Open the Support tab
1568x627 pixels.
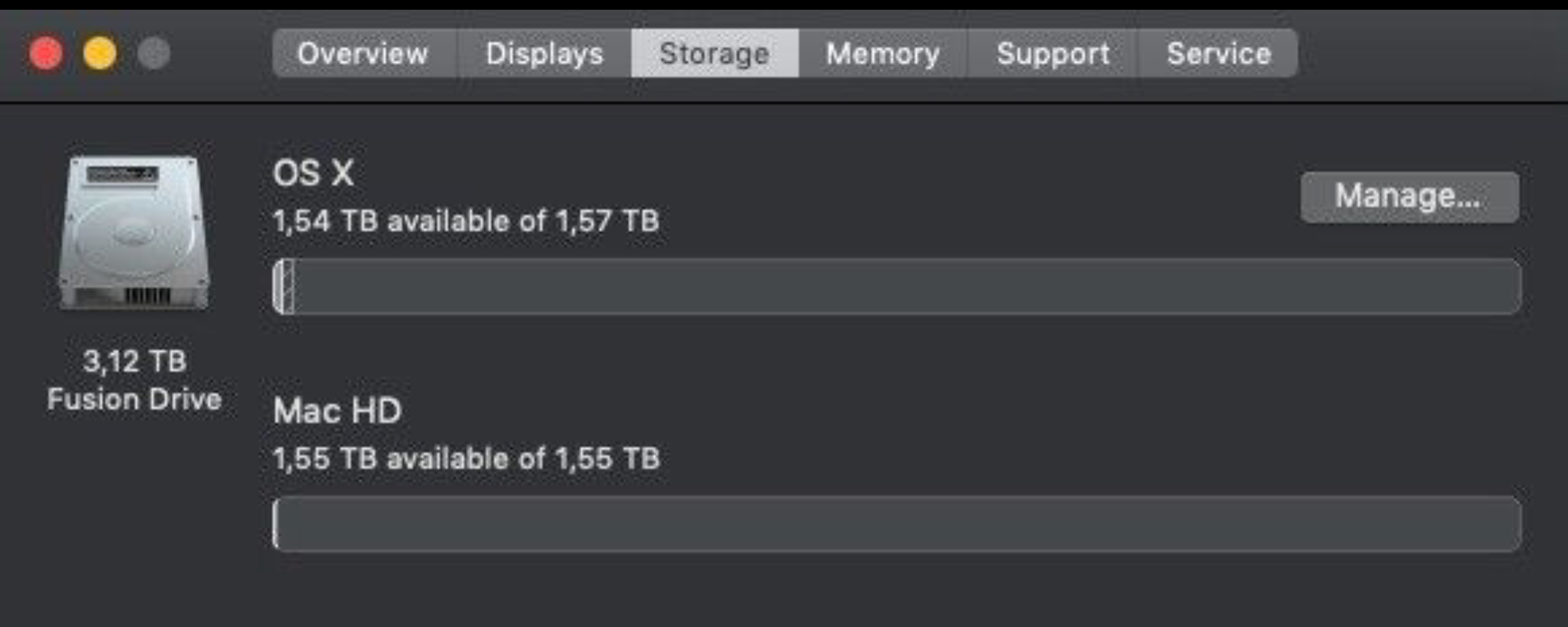pos(1053,53)
